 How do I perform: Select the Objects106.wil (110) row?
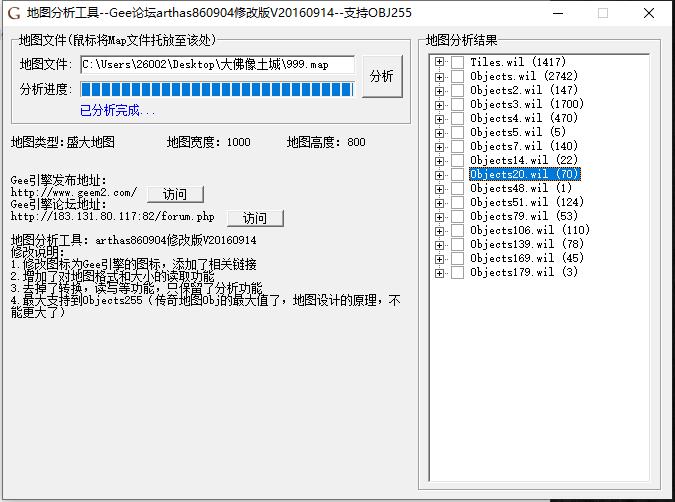(530, 230)
